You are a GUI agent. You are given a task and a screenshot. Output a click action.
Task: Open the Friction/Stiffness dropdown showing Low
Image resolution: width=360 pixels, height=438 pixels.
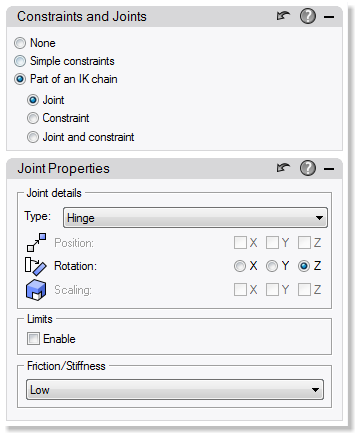[175, 389]
